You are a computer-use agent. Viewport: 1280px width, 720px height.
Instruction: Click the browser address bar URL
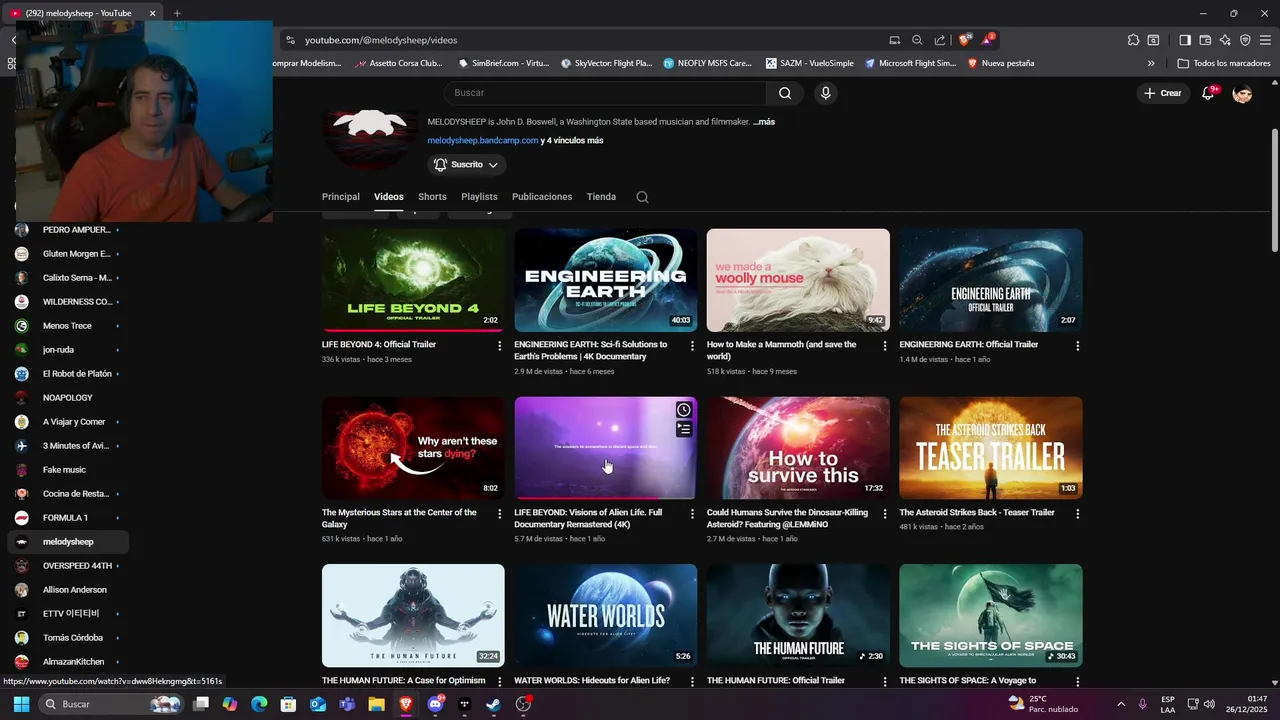[x=381, y=40]
